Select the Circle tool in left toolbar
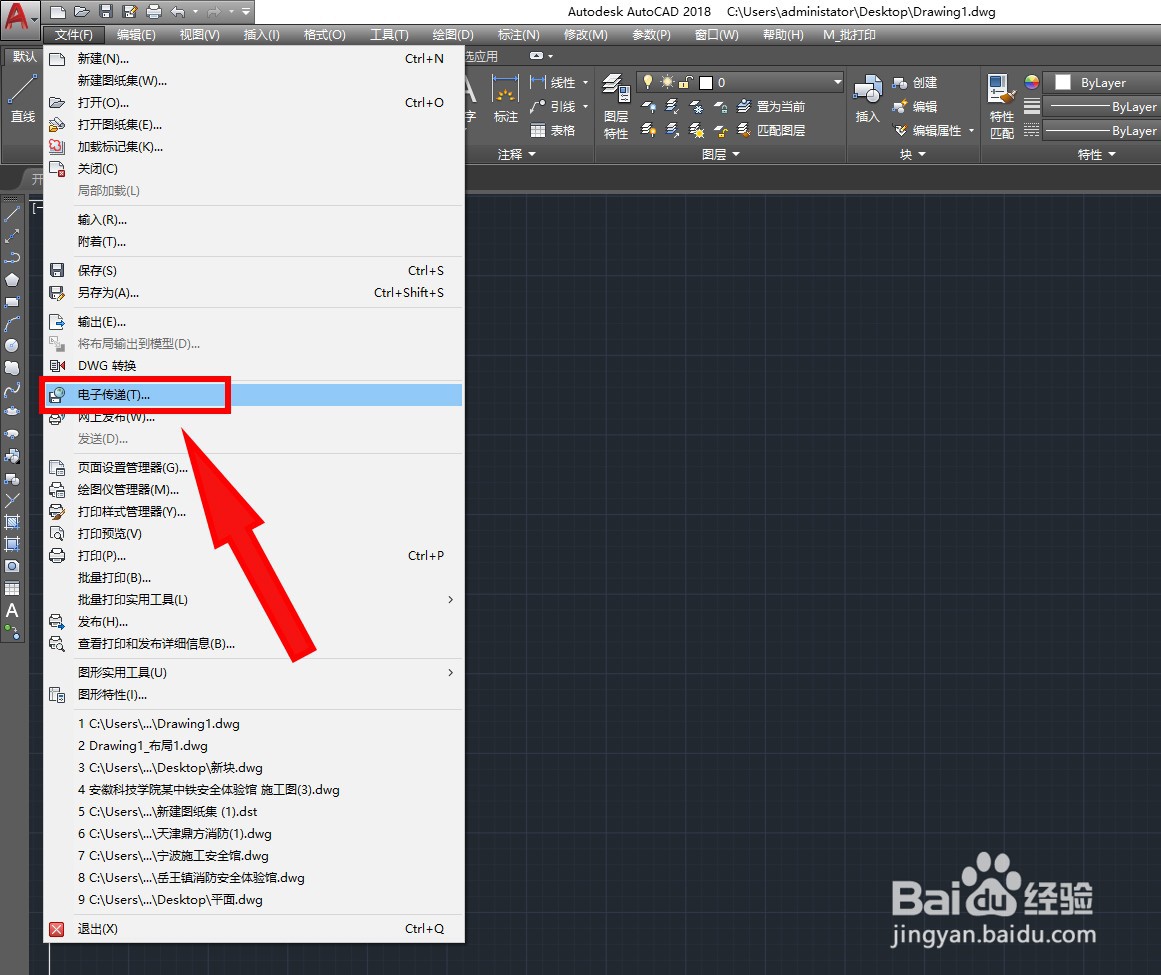1161x975 pixels. point(12,346)
